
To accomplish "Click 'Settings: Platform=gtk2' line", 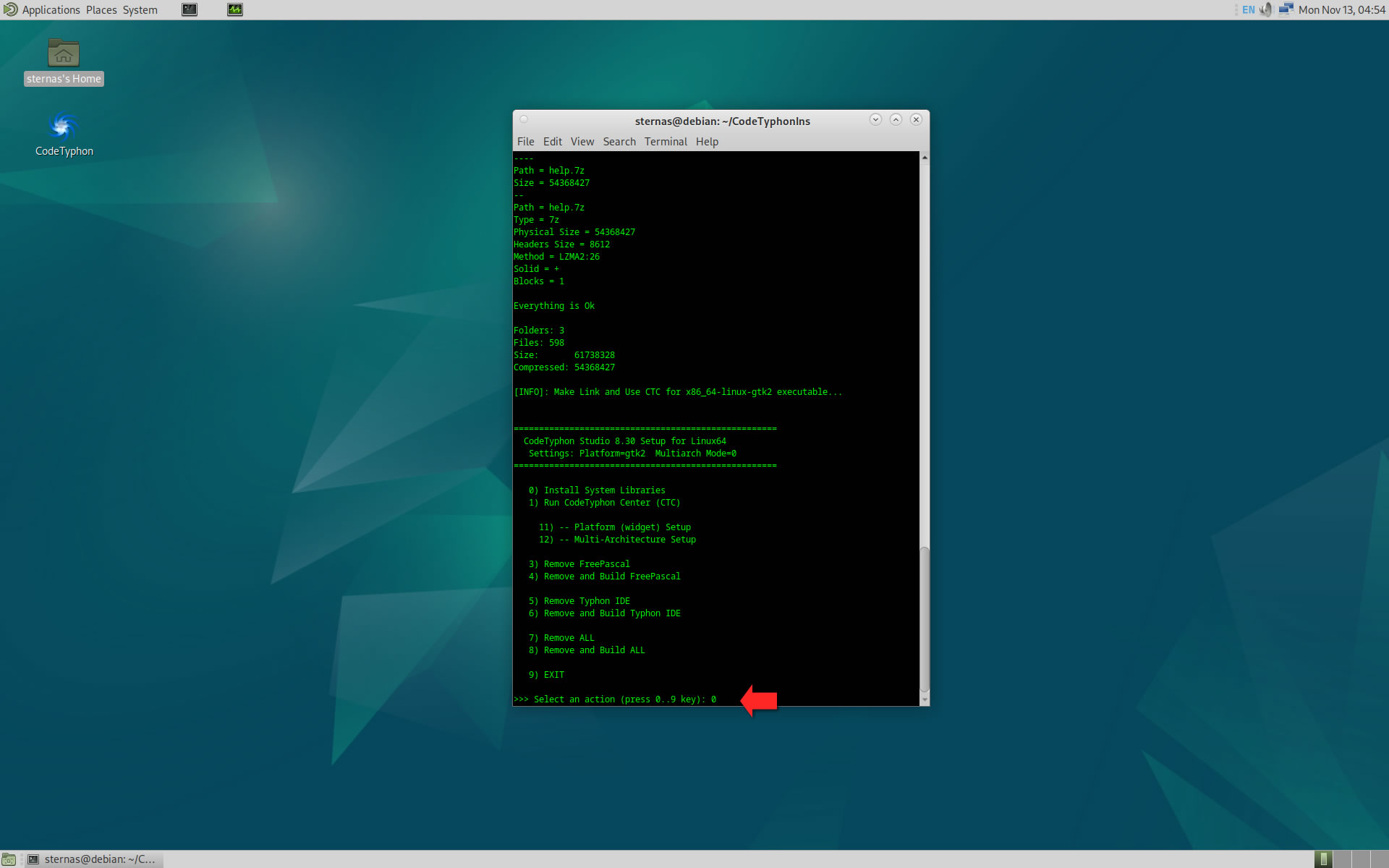I will (x=632, y=454).
